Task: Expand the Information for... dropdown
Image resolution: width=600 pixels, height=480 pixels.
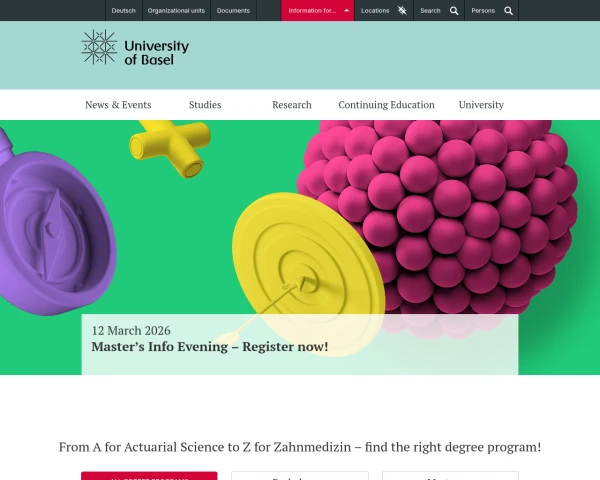Action: coord(318,10)
